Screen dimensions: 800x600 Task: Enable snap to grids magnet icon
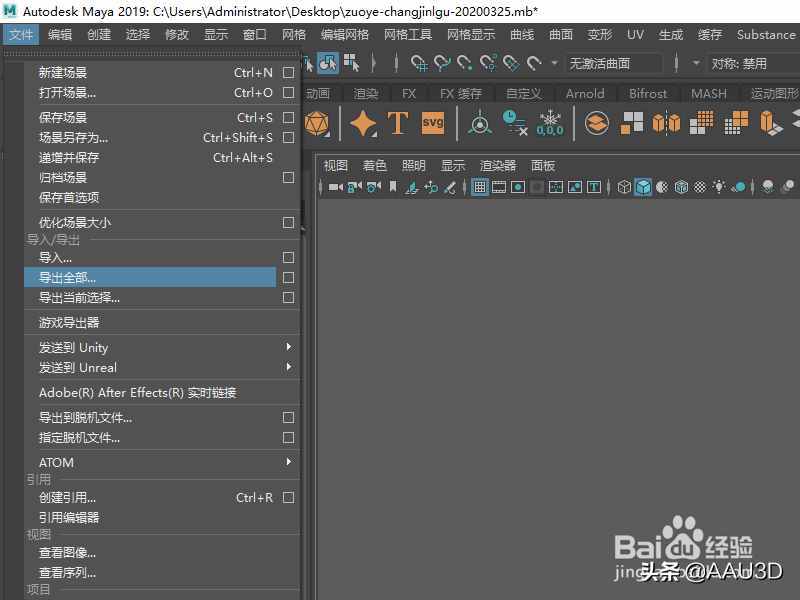click(419, 63)
